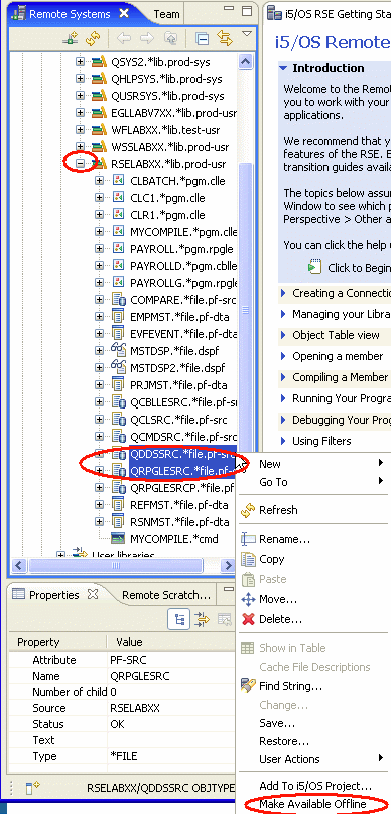
Task: Collapse the Introduction section
Action: point(283,68)
